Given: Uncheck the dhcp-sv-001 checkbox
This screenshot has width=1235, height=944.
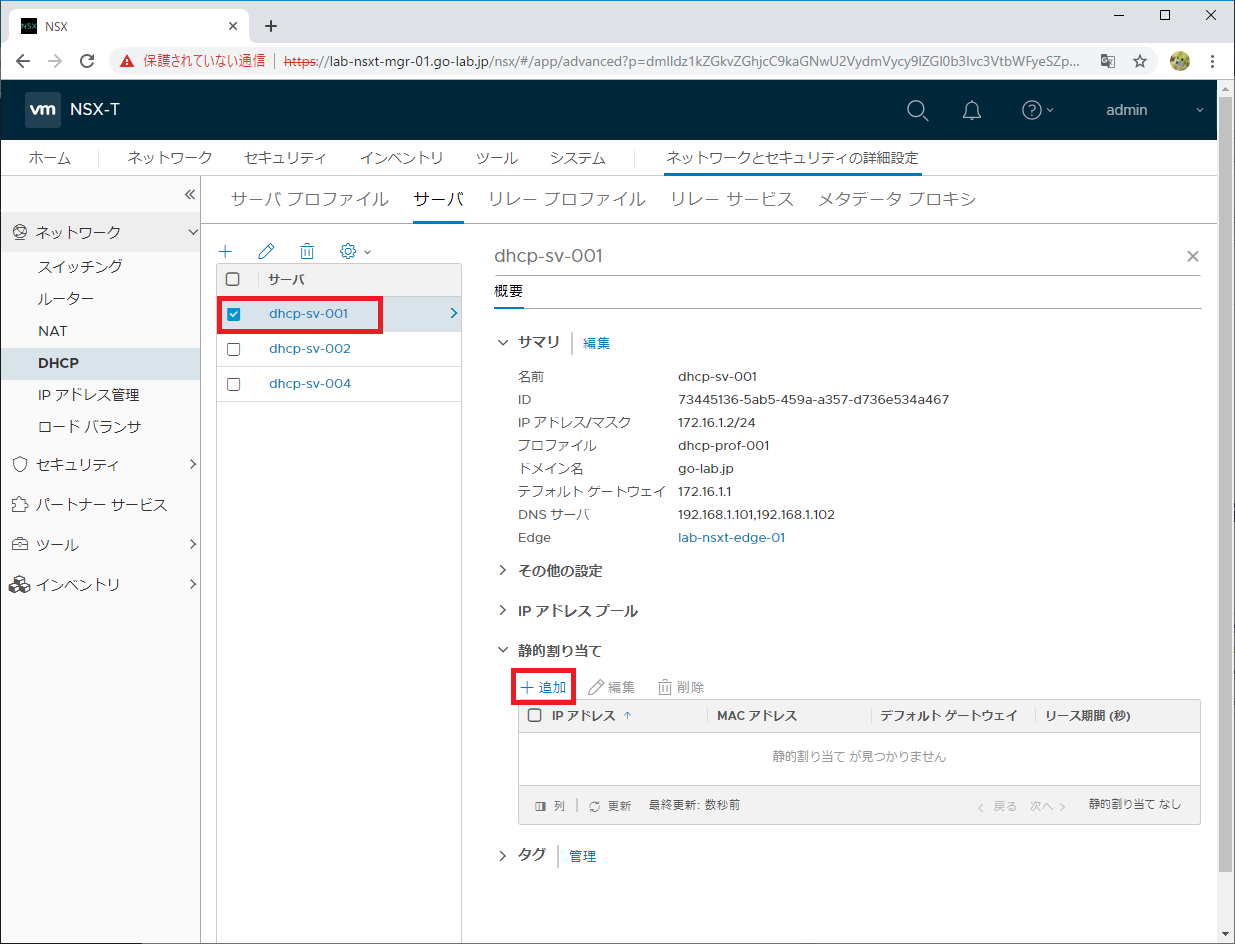Looking at the screenshot, I should coord(234,314).
